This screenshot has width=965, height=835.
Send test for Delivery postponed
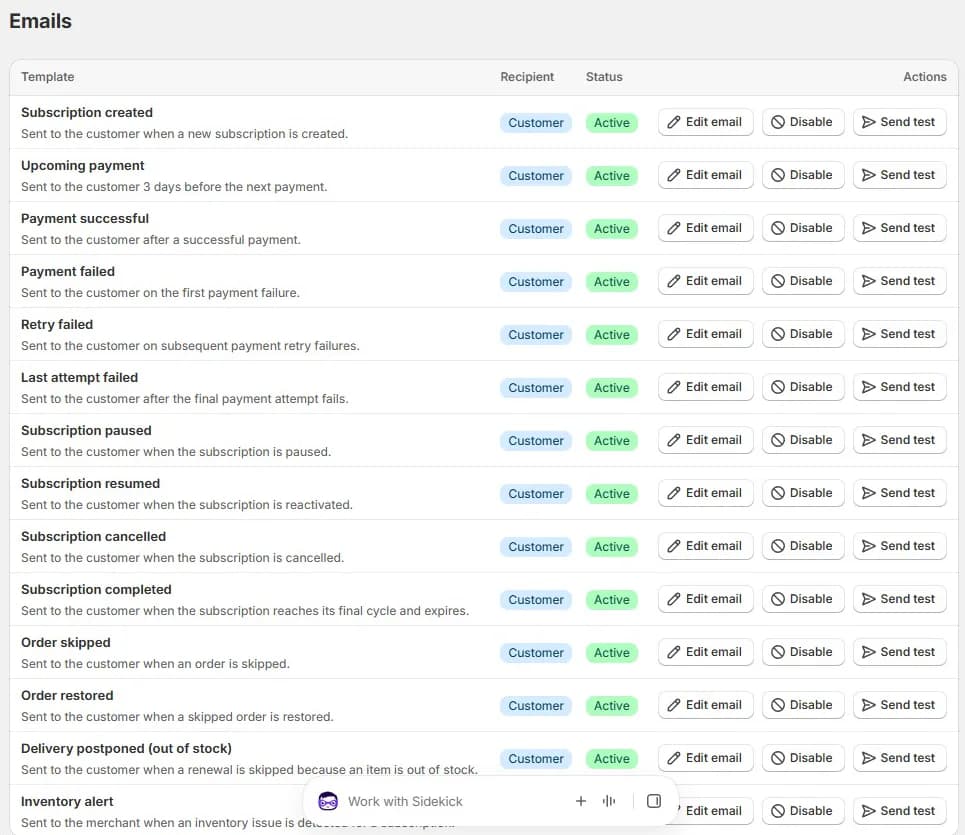pos(899,757)
